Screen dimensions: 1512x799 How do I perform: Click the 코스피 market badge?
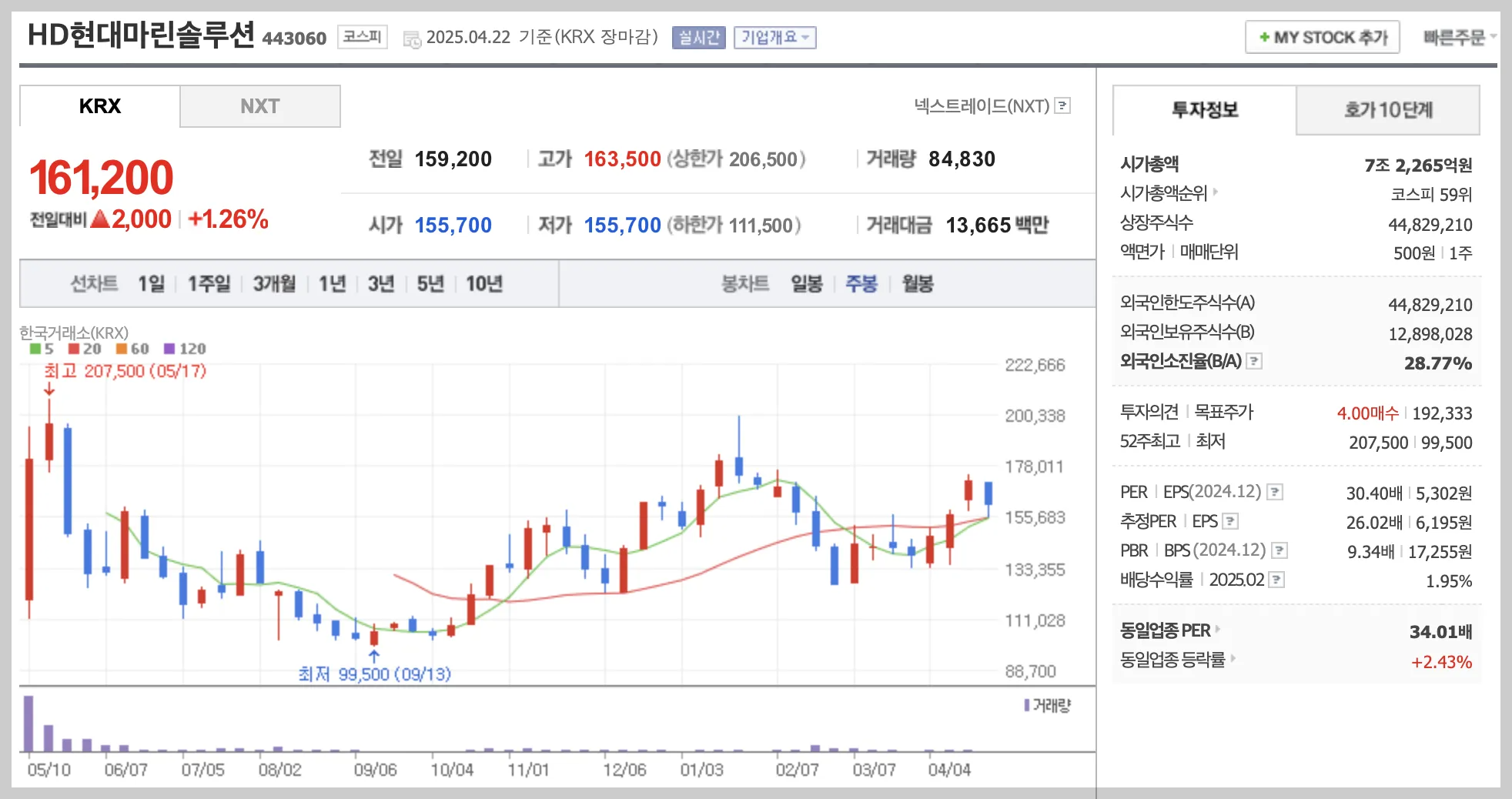[x=362, y=36]
